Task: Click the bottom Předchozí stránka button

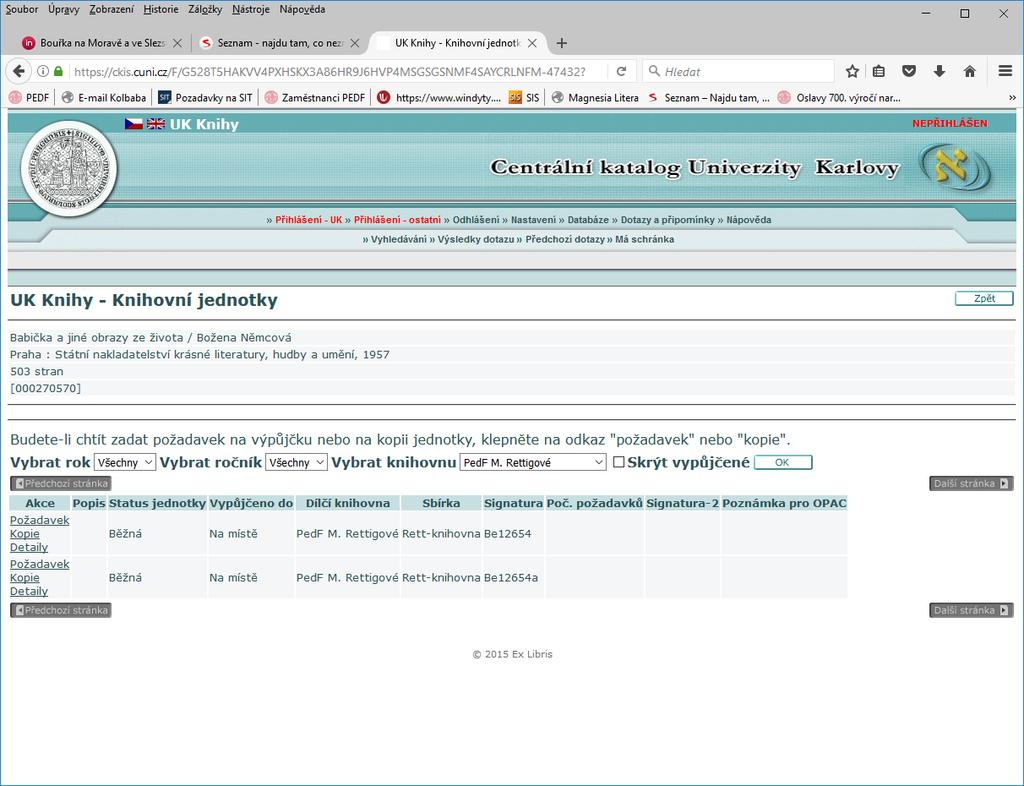Action: click(61, 610)
